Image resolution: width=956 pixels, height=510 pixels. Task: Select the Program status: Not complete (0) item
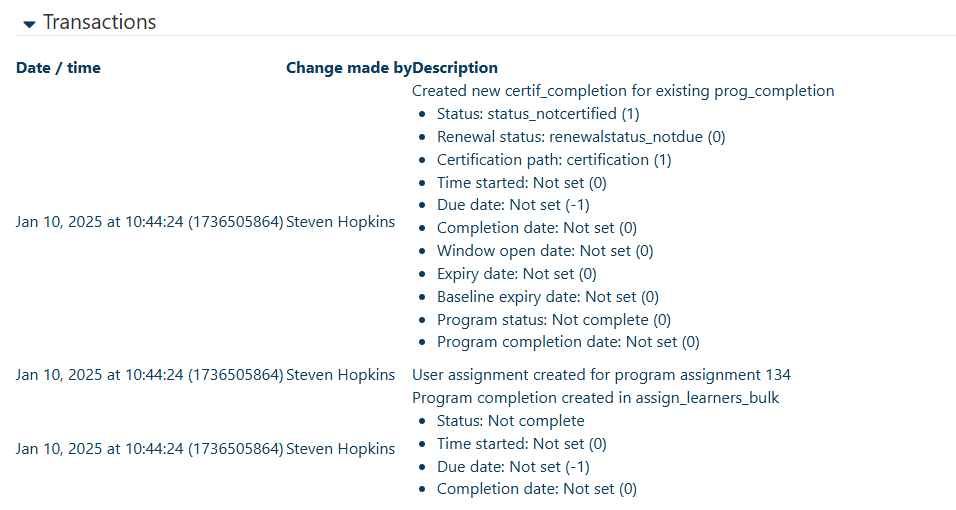[554, 320]
